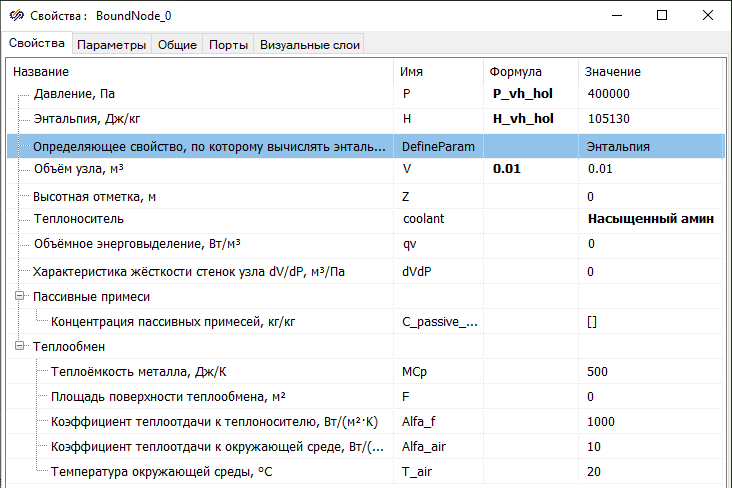Collapse the Теплообмен tree group
The height and width of the screenshot is (488, 732).
(x=20, y=347)
